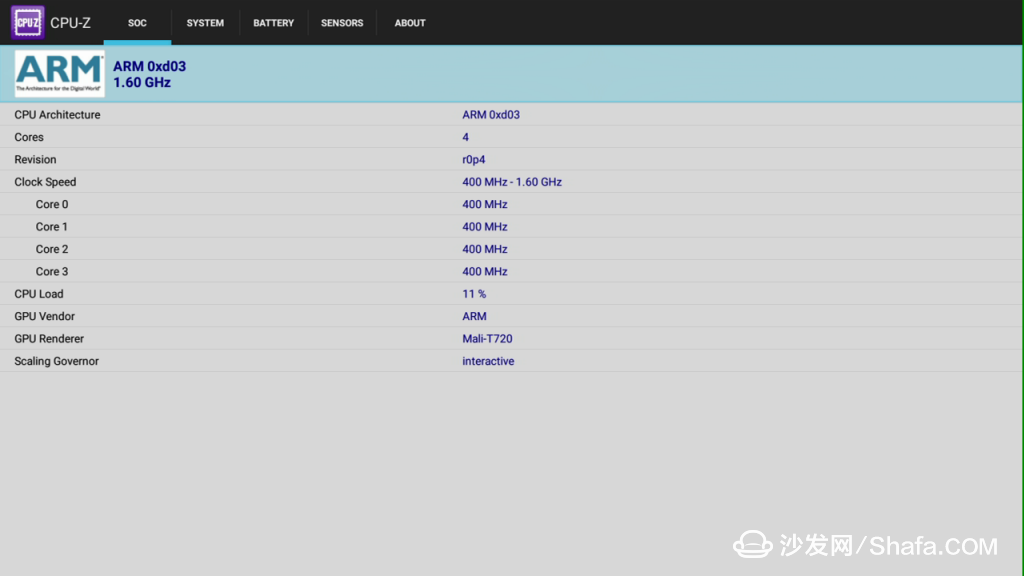Click the Cores label
1024x576 pixels.
tap(29, 137)
